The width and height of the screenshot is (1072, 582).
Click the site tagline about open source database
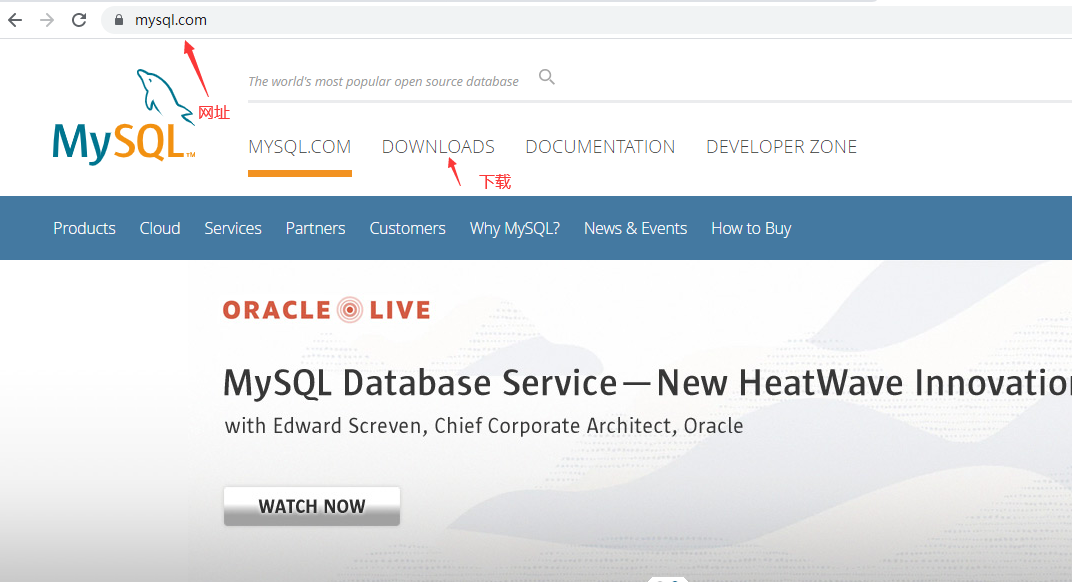[383, 81]
